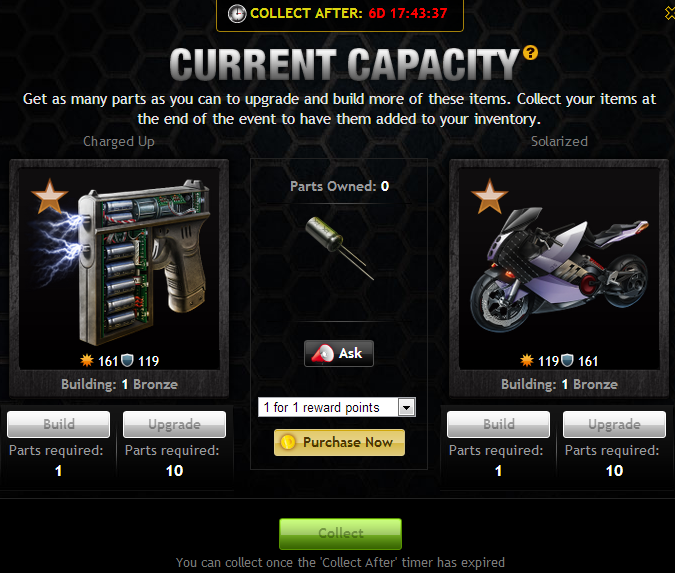
Task: Click the defense shield icon under Solarized
Action: click(568, 360)
